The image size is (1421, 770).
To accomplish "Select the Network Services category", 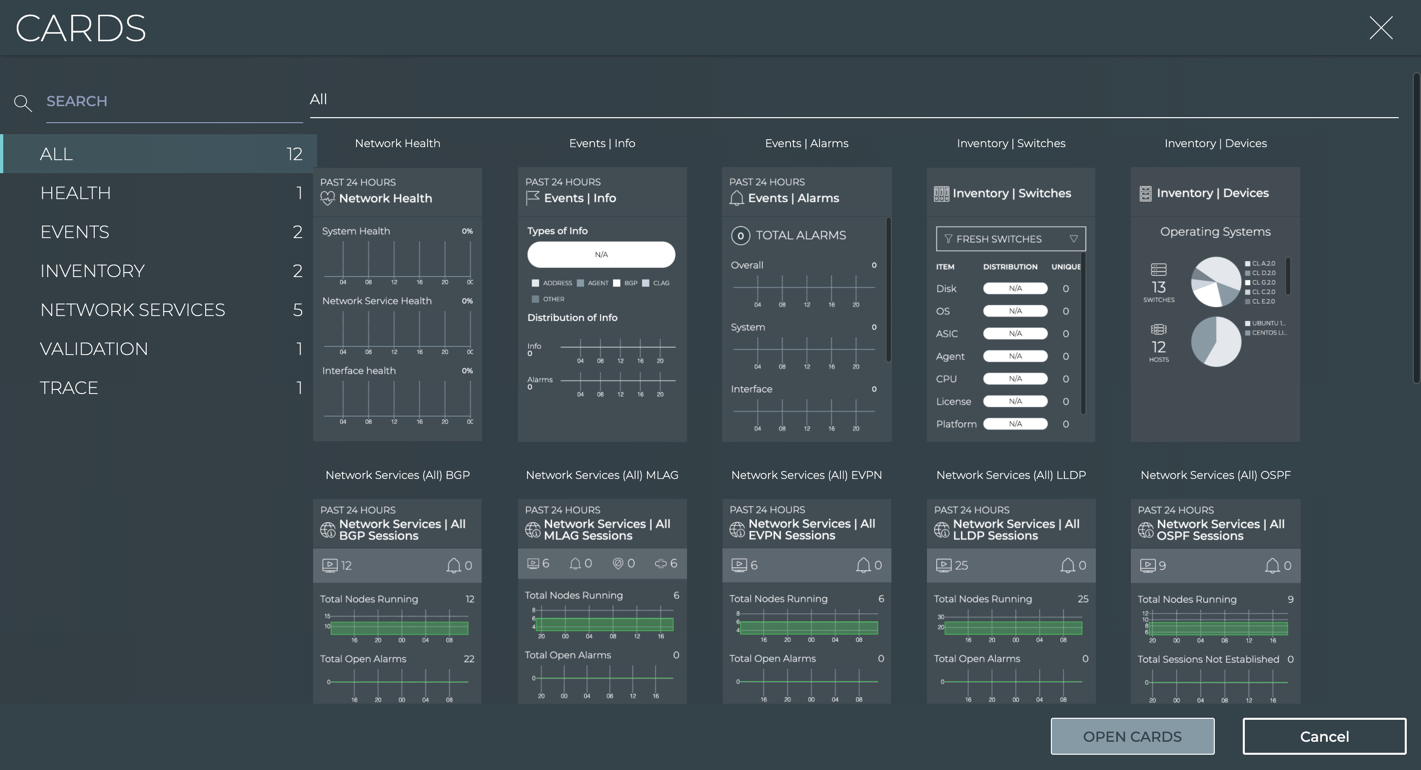I will tap(132, 310).
